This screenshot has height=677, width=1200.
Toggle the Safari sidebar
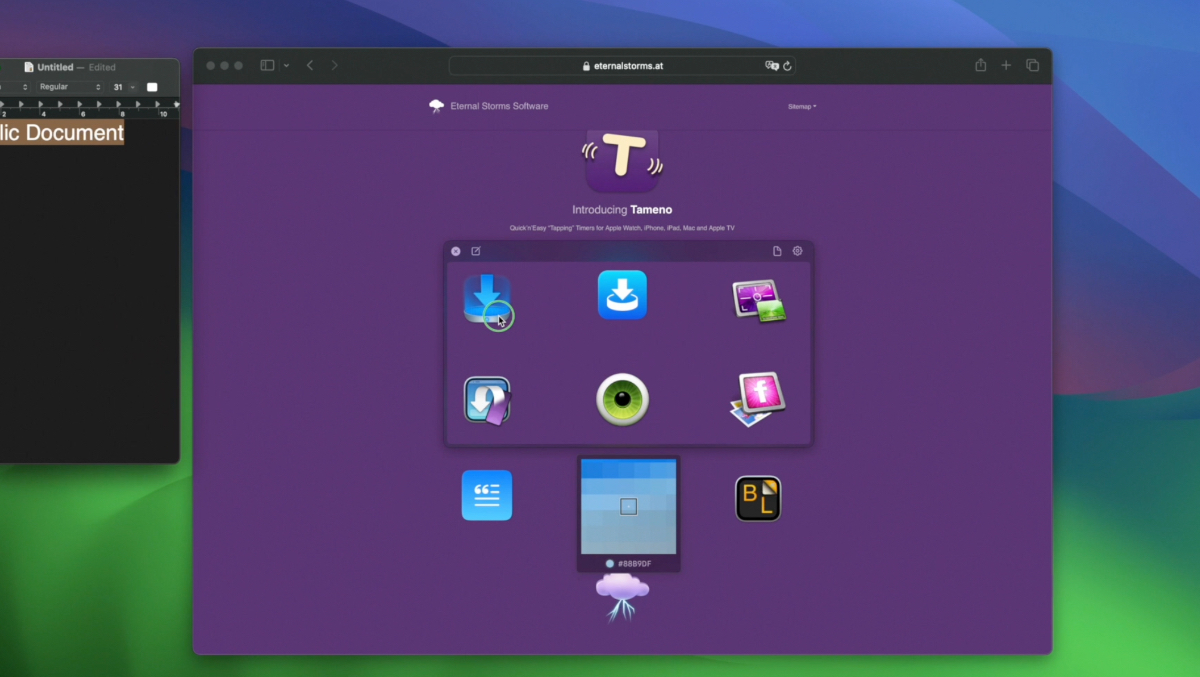267,65
